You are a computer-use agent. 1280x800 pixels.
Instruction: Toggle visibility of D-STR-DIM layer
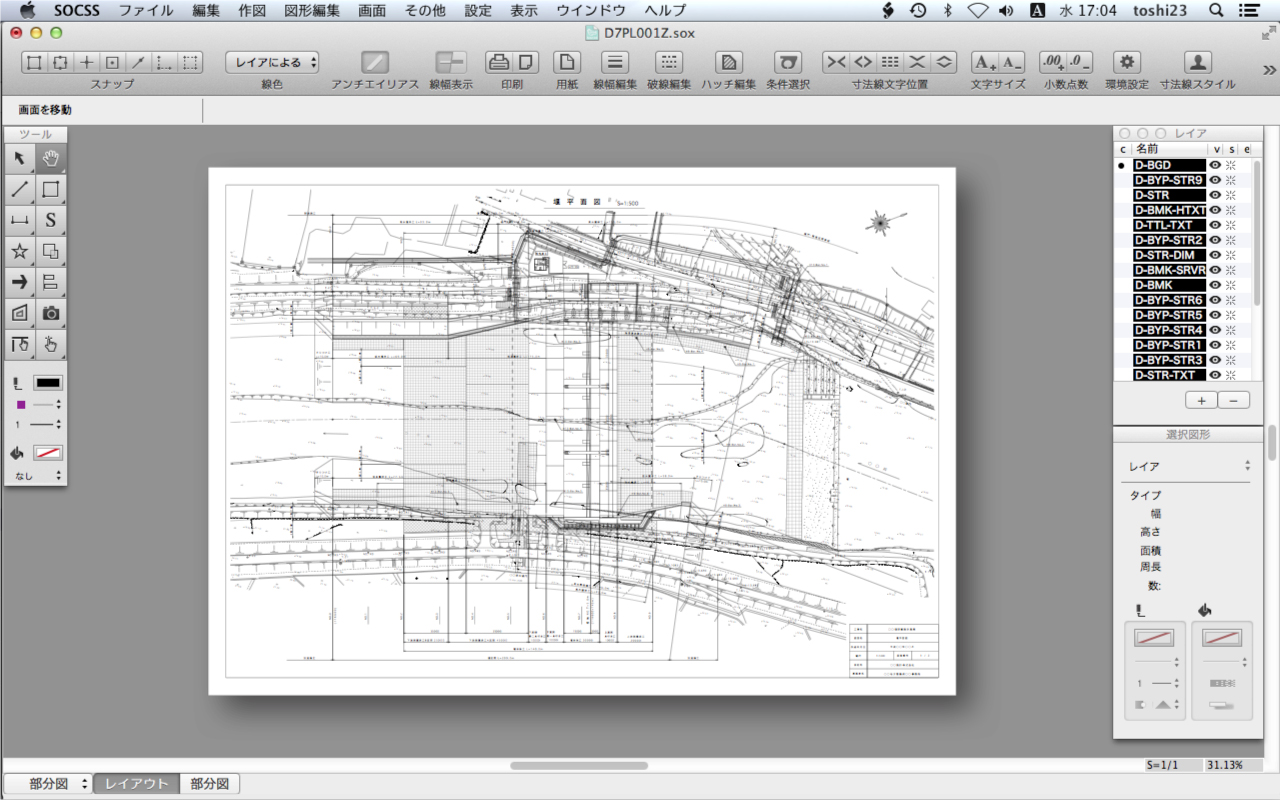(x=1216, y=255)
